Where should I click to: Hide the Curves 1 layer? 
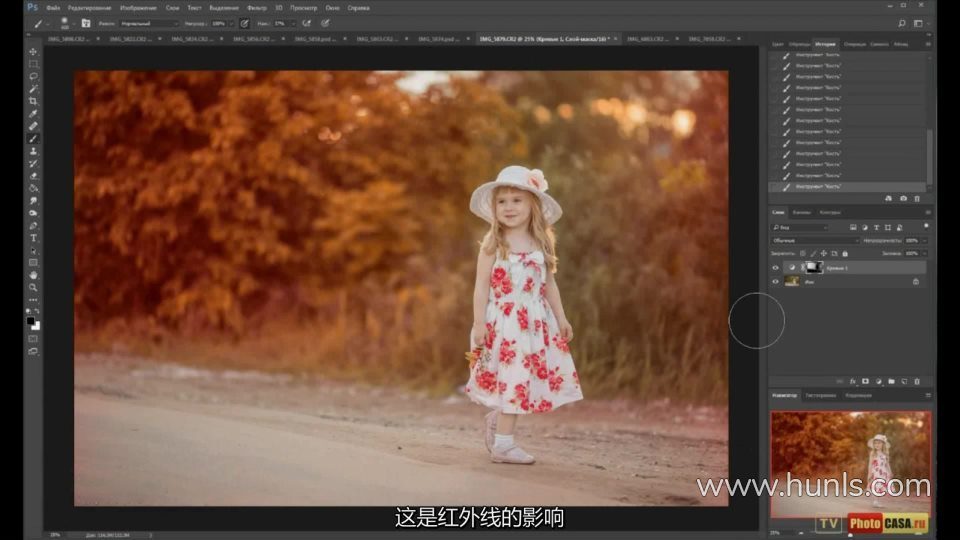pyautogui.click(x=775, y=268)
